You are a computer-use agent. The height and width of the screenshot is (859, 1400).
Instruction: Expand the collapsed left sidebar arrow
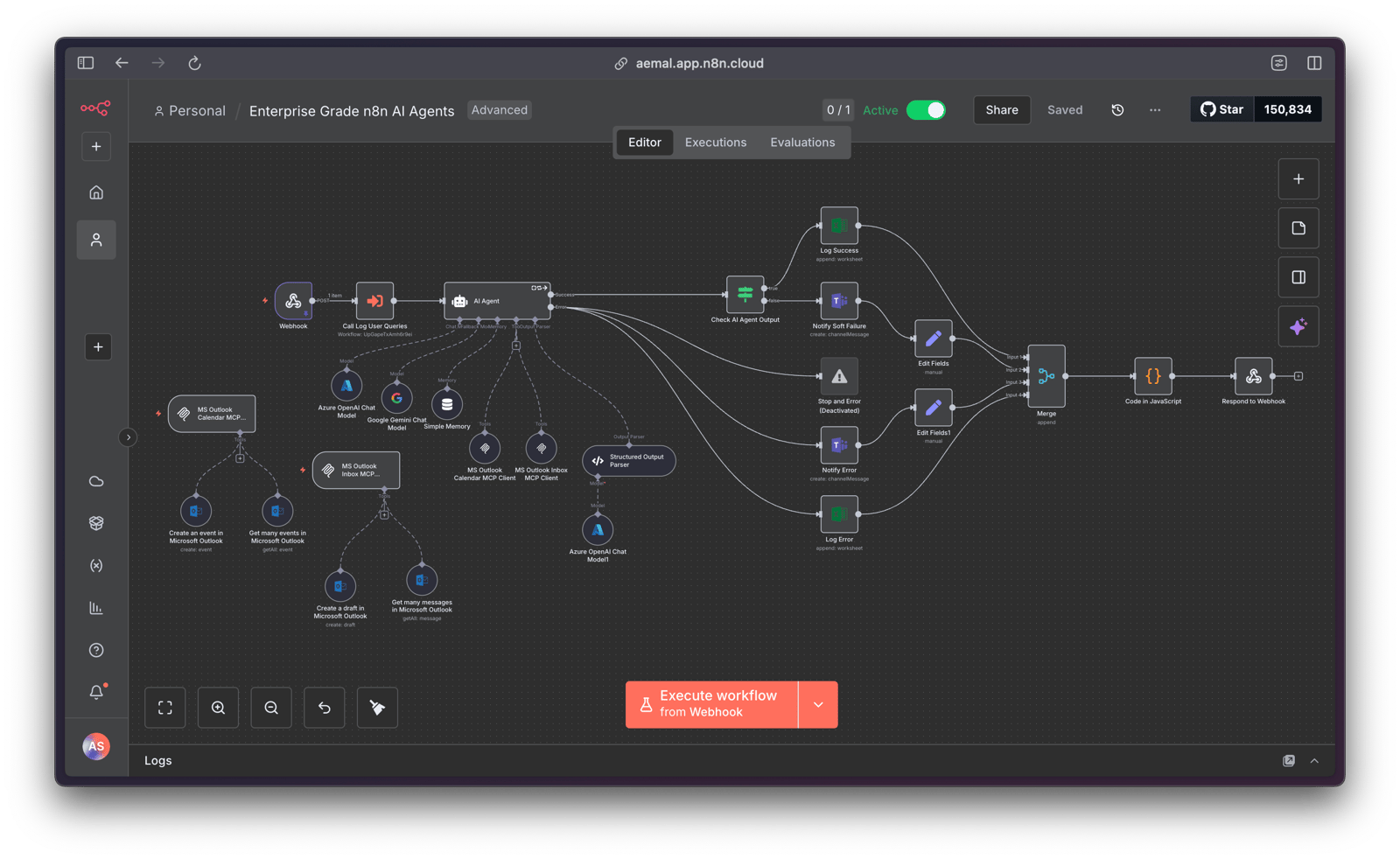128,437
